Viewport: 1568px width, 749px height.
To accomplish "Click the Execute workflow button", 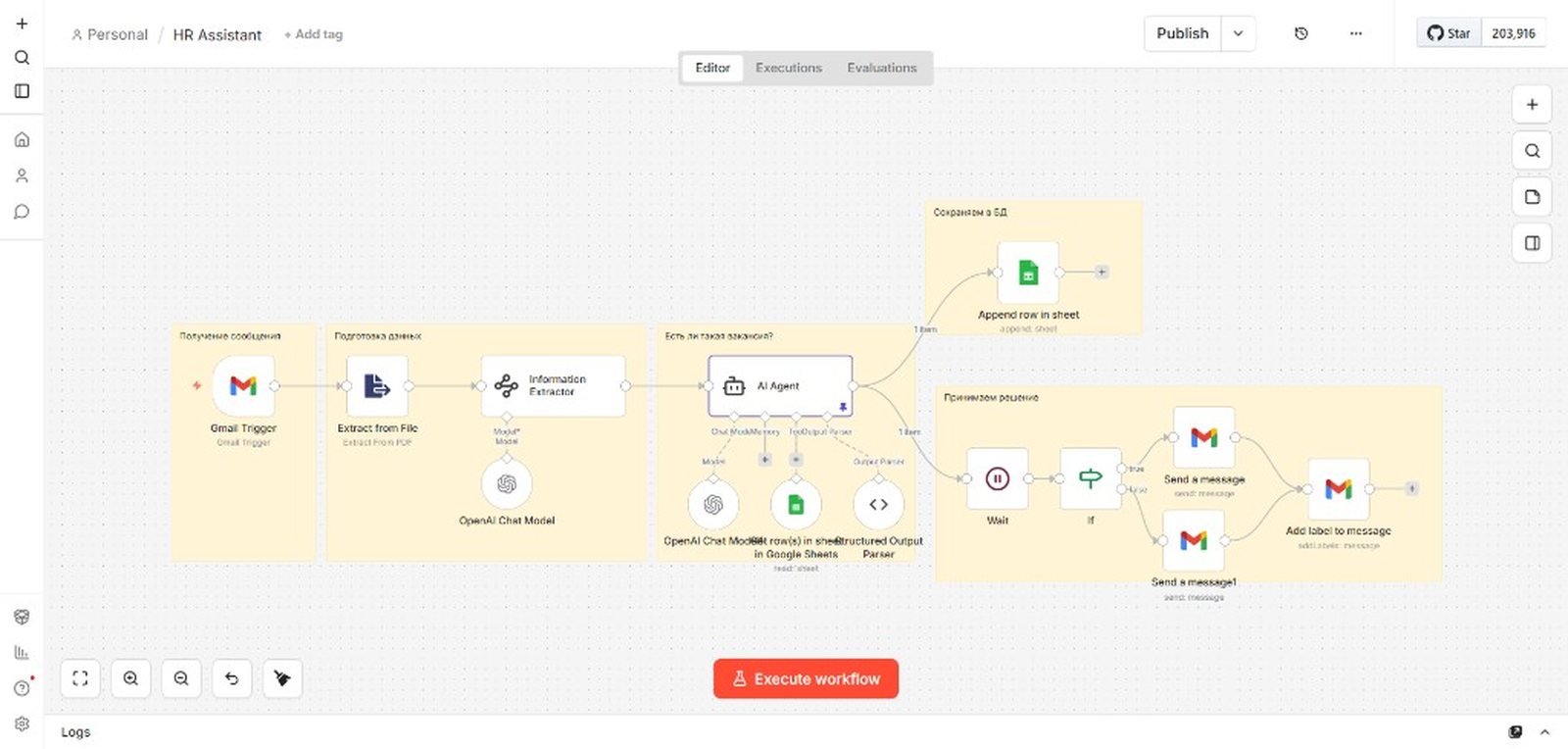I will (806, 678).
